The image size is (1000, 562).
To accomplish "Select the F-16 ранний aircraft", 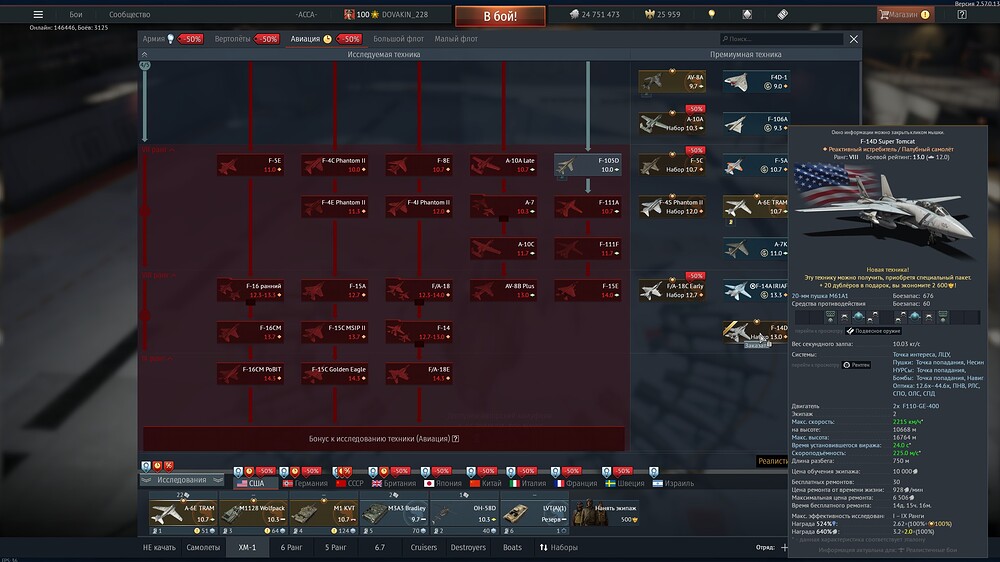I will 250,290.
